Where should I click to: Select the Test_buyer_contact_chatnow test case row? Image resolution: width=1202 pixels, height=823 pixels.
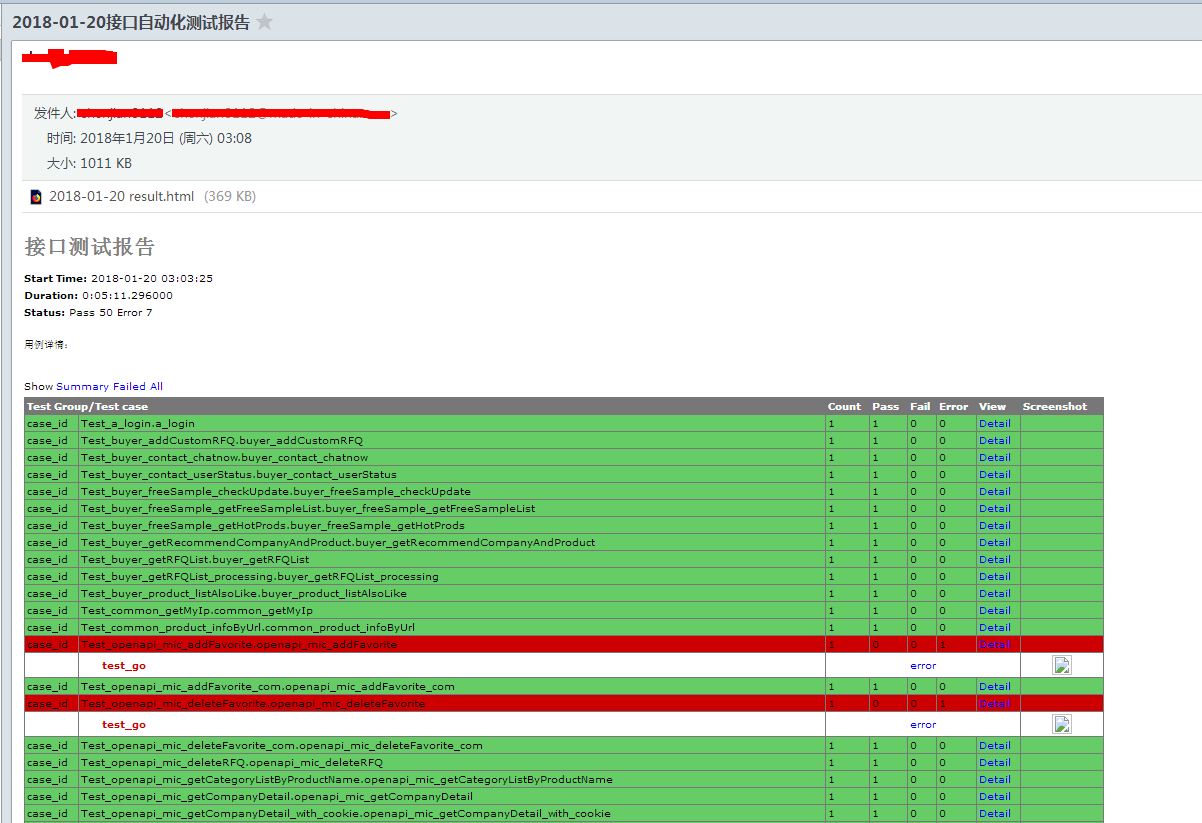(x=224, y=458)
